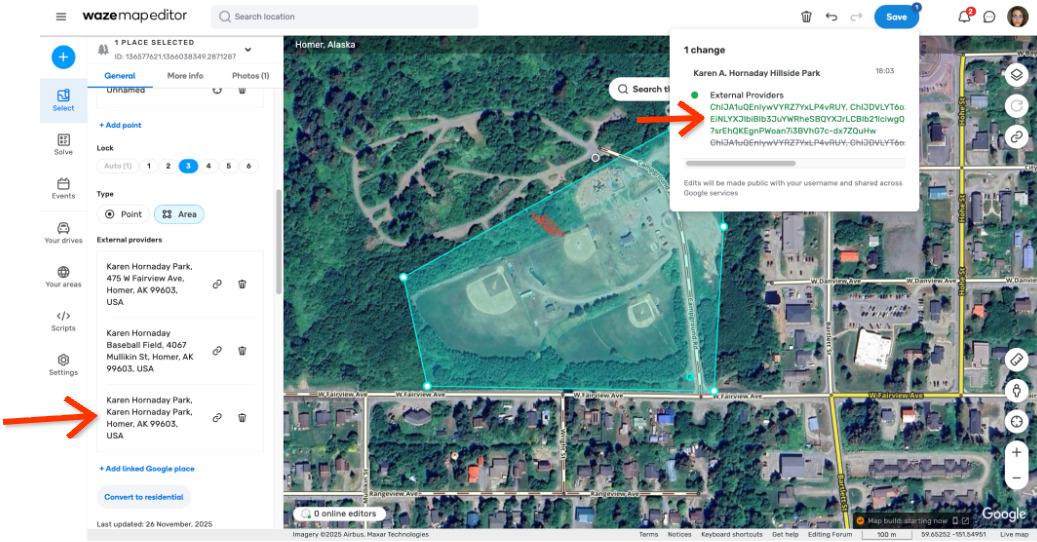The width and height of the screenshot is (1037, 542).
Task: Open the hamburger main menu
Action: coord(62,17)
